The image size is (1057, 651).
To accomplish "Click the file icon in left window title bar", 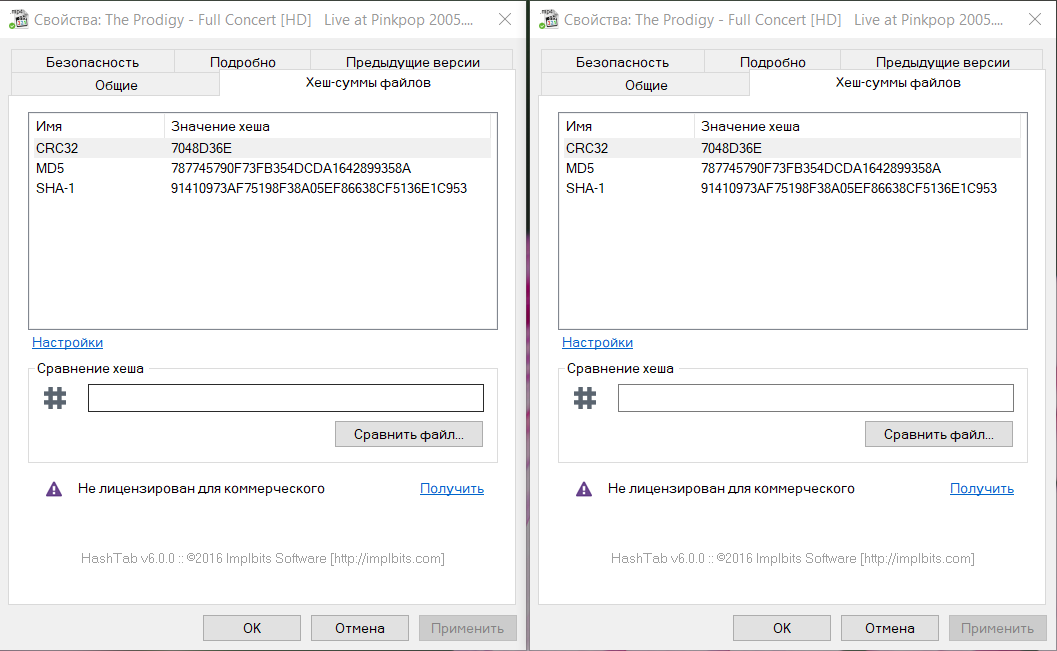I will (x=18, y=19).
